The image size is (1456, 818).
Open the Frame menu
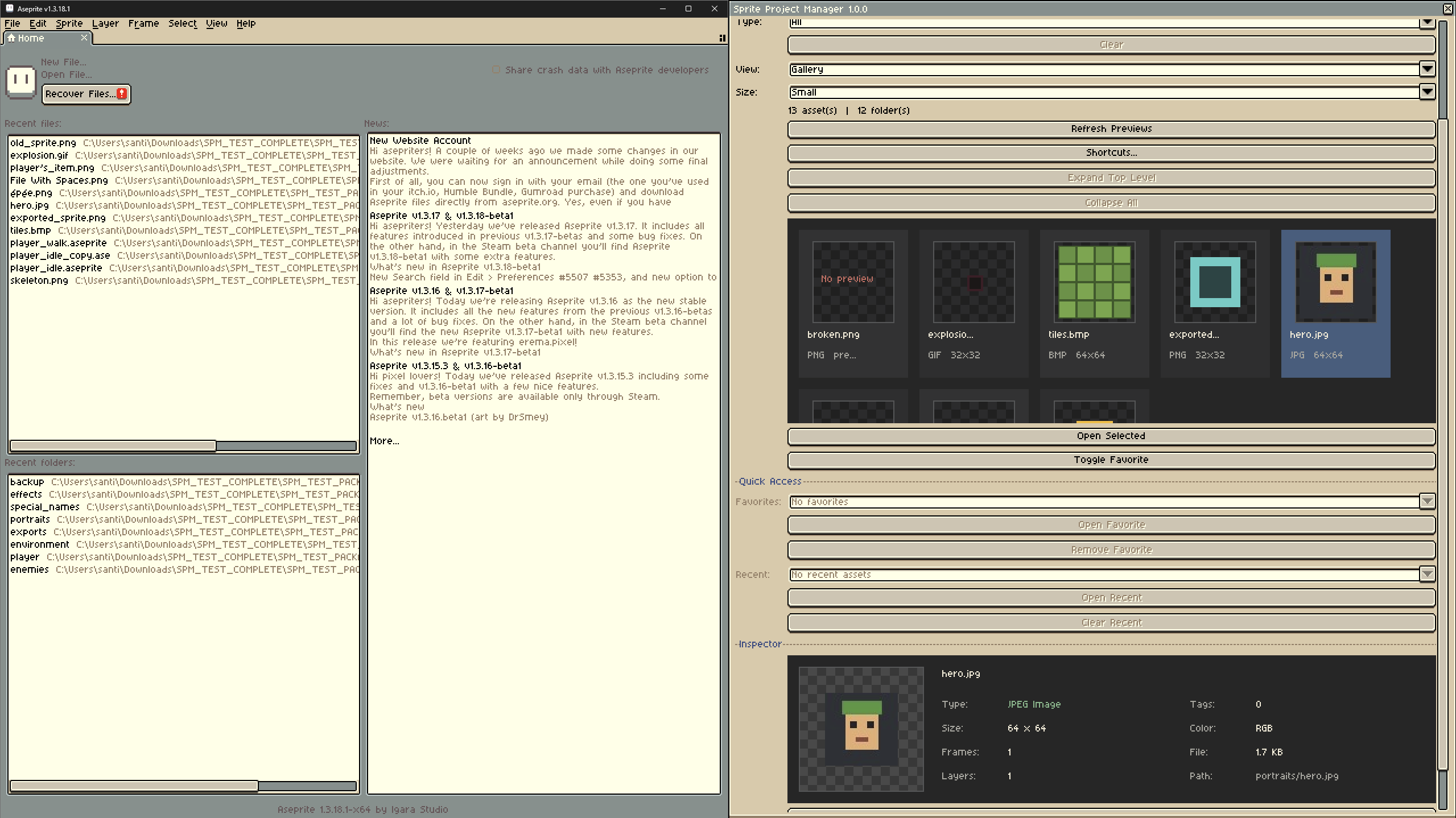pyautogui.click(x=143, y=23)
